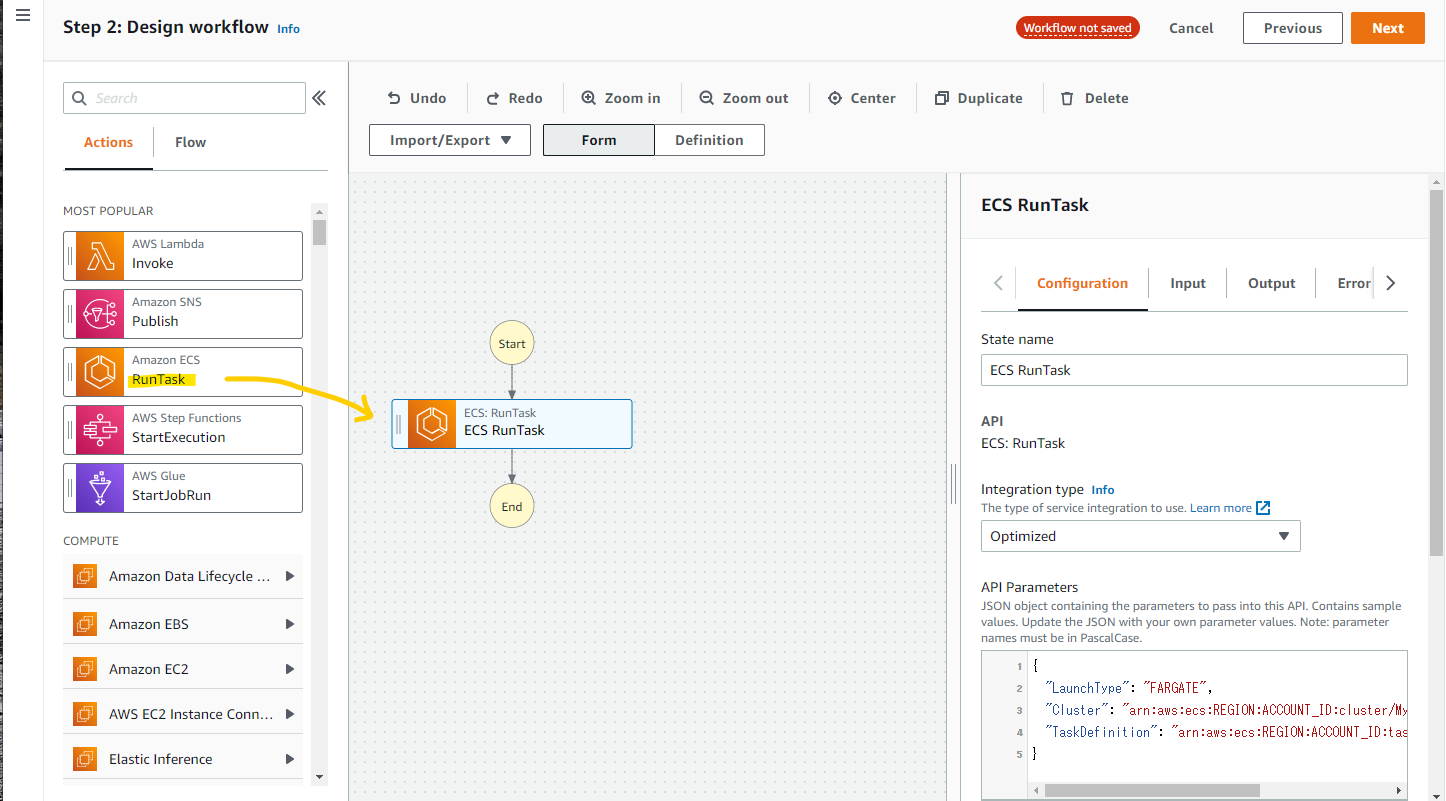Select the AWS Glue StartJobRun icon
The image size is (1446, 801).
pyautogui.click(x=100, y=487)
